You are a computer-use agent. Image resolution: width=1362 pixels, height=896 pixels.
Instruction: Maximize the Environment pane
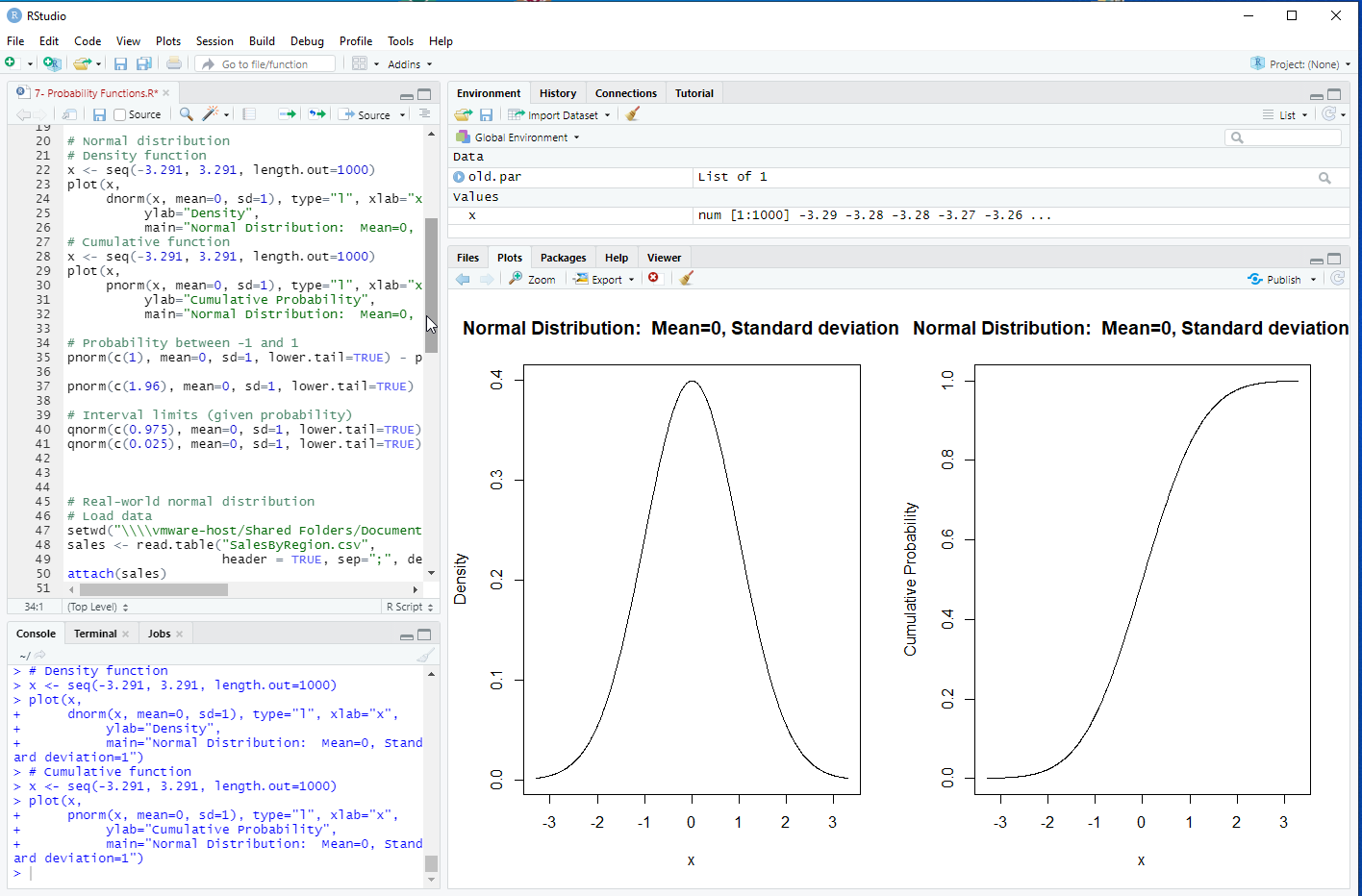(x=1334, y=94)
